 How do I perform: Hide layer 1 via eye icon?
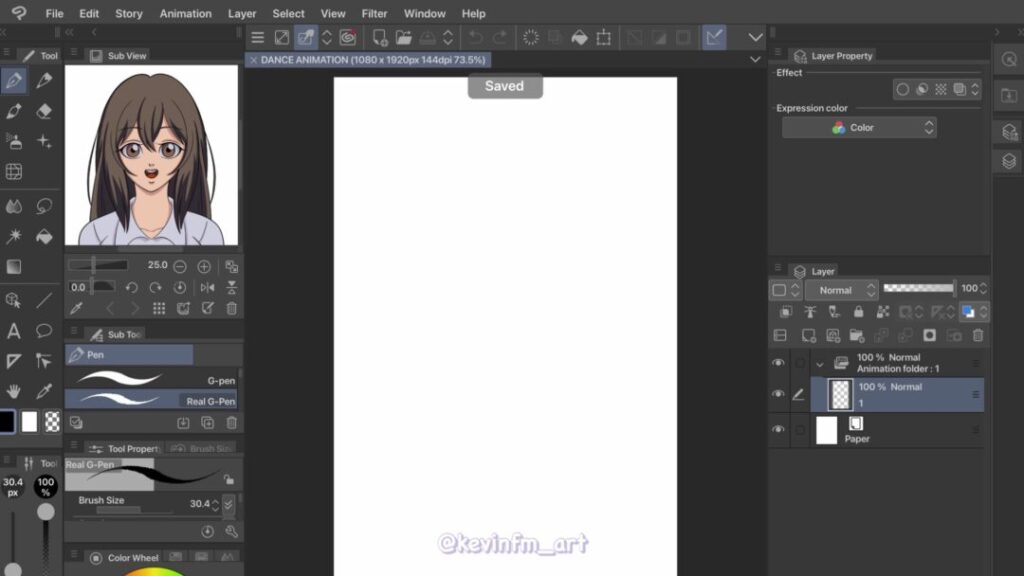pos(778,394)
